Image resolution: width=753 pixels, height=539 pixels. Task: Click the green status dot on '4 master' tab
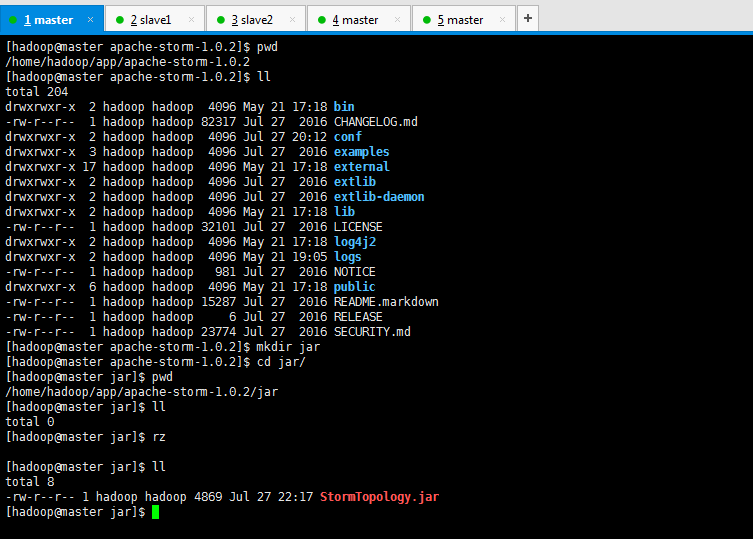pyautogui.click(x=322, y=20)
